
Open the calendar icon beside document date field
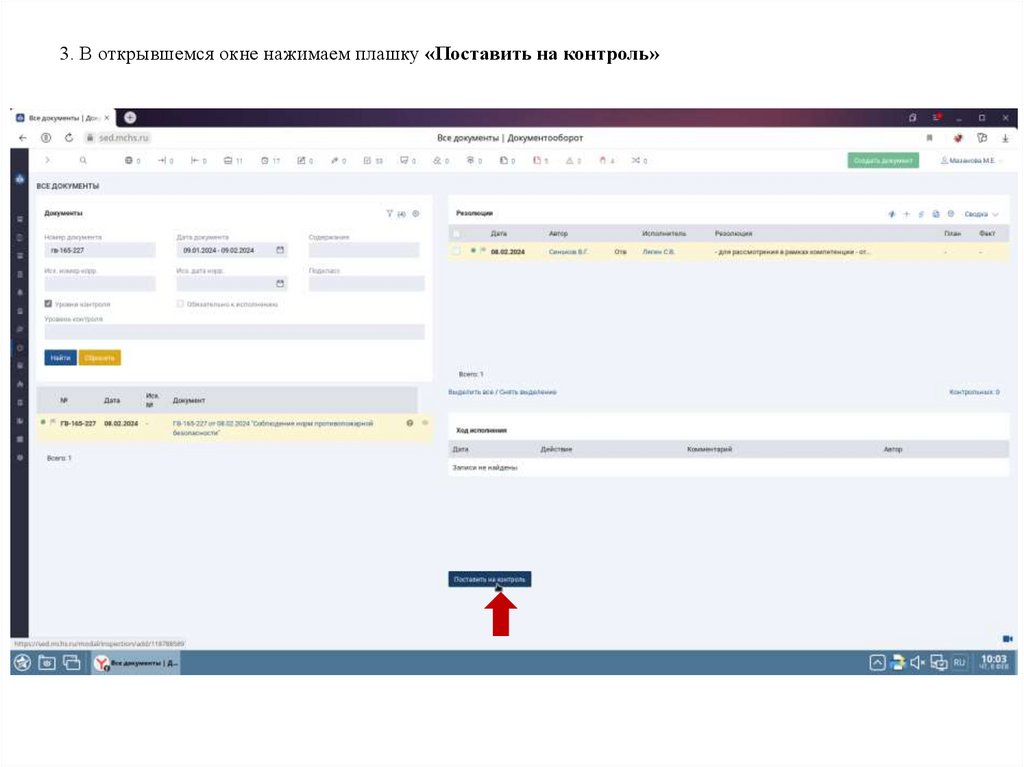click(x=280, y=250)
